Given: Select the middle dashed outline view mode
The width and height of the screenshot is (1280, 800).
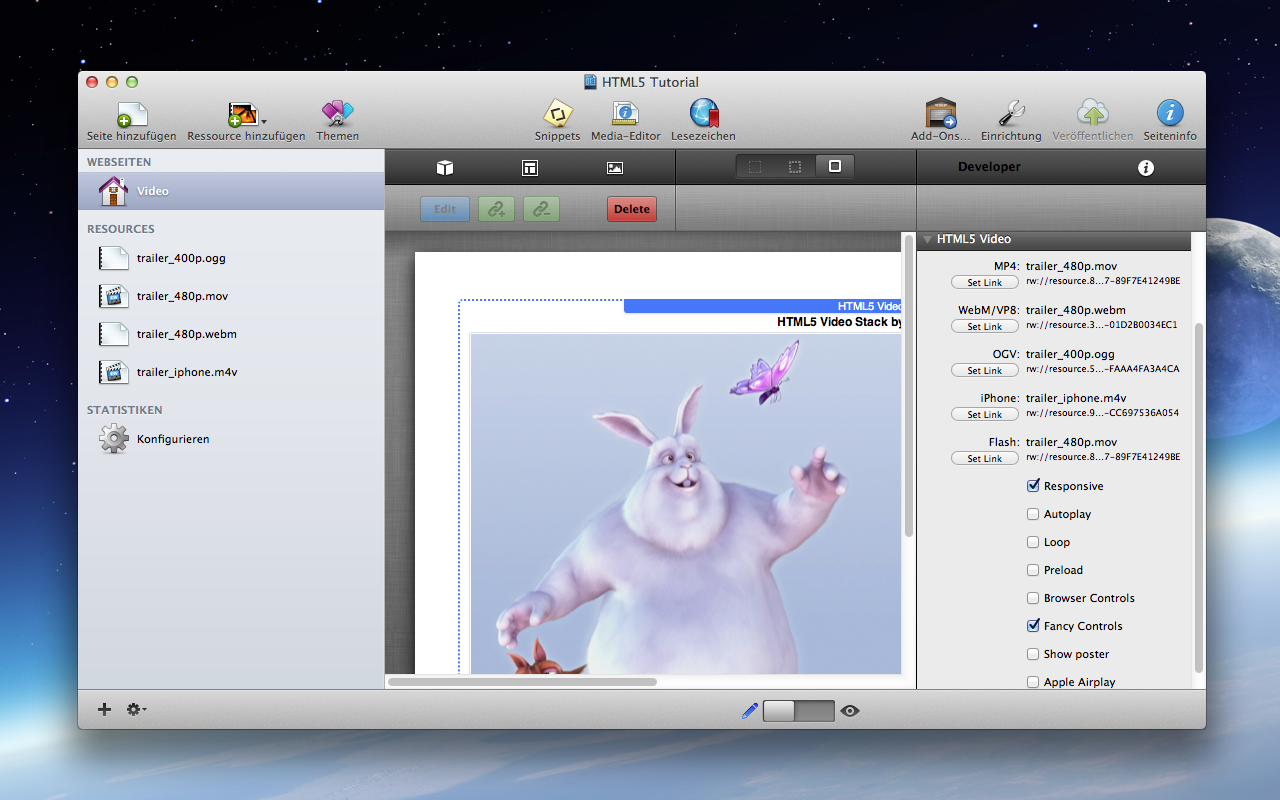Looking at the screenshot, I should coord(795,167).
